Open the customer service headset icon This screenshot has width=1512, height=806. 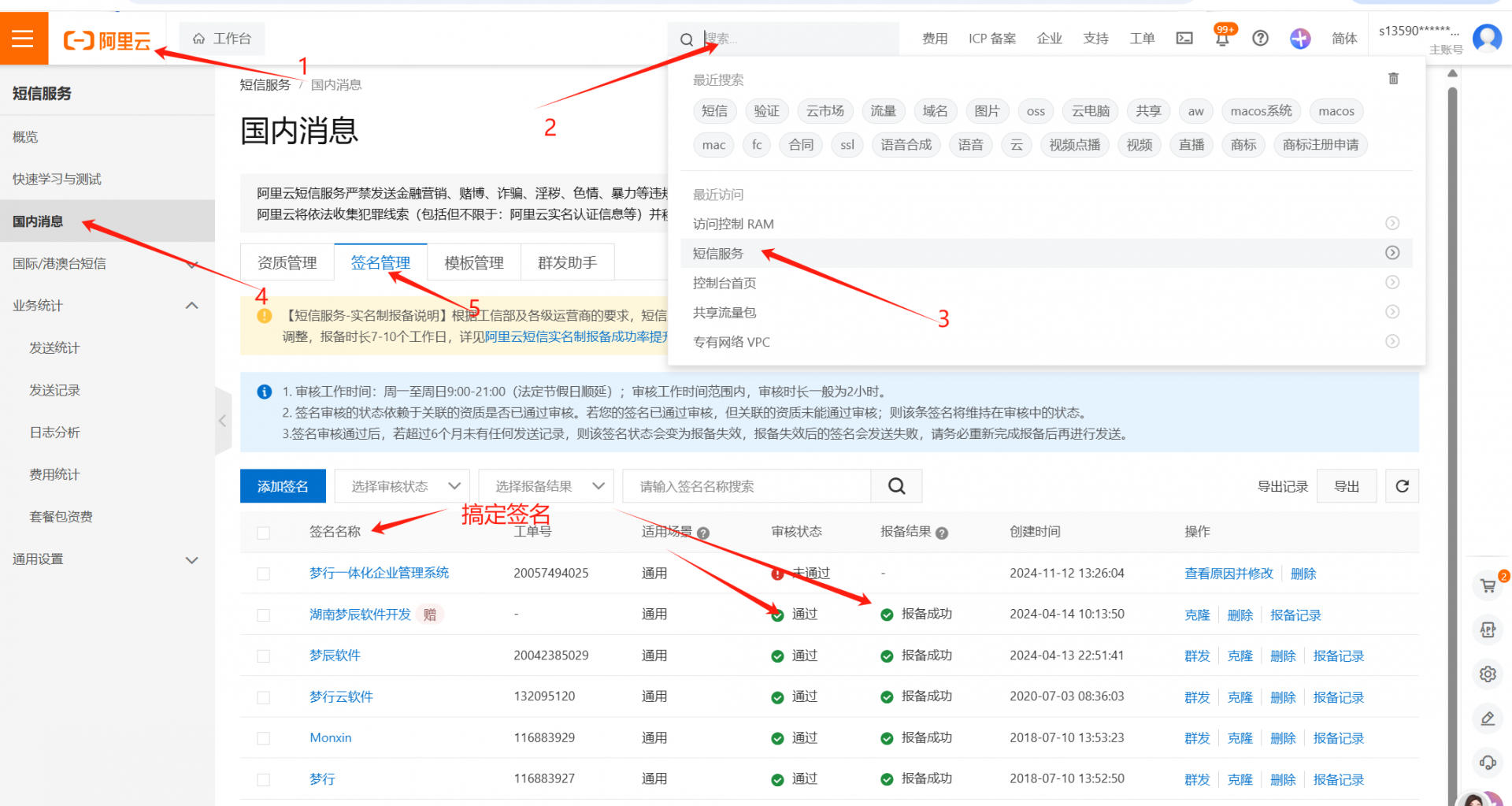(x=1488, y=762)
